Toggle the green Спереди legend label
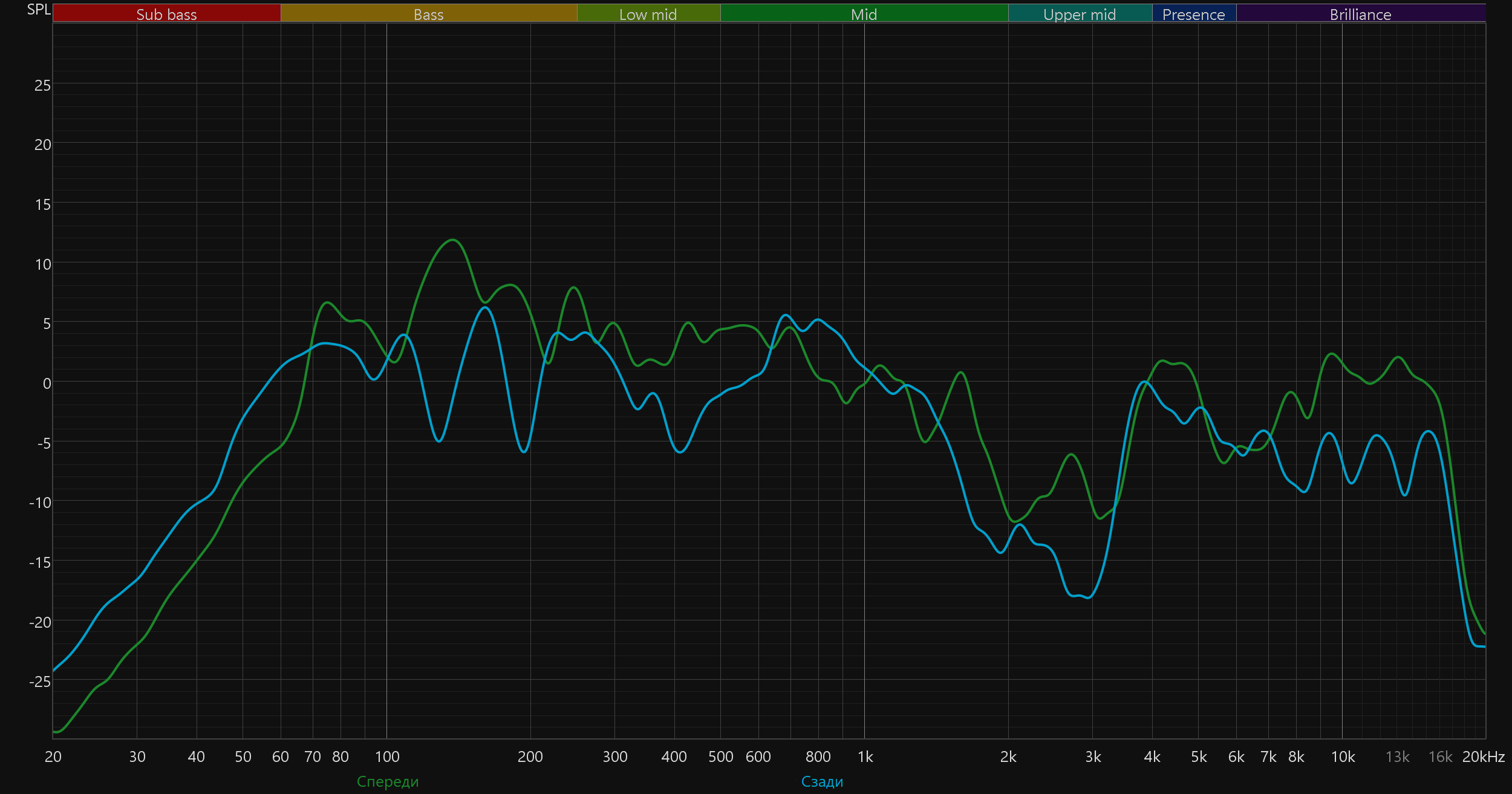The width and height of the screenshot is (1512, 794). click(x=388, y=781)
